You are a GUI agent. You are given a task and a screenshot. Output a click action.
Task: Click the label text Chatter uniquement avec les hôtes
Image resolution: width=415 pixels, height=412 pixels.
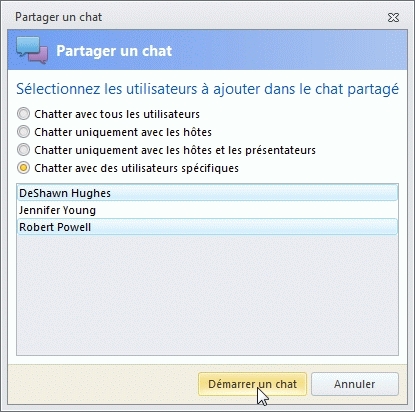[123, 132]
